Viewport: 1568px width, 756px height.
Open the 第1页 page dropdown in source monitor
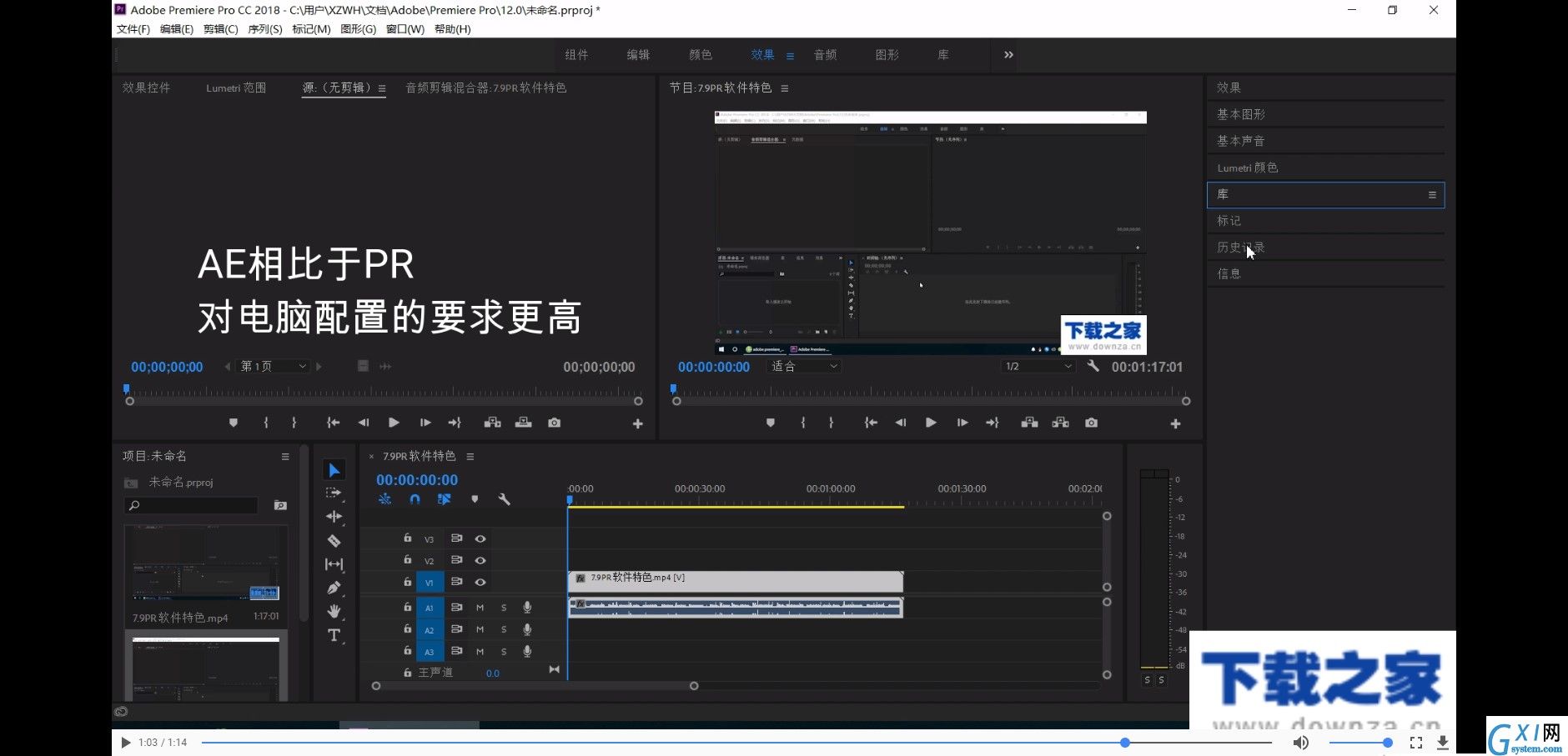274,366
